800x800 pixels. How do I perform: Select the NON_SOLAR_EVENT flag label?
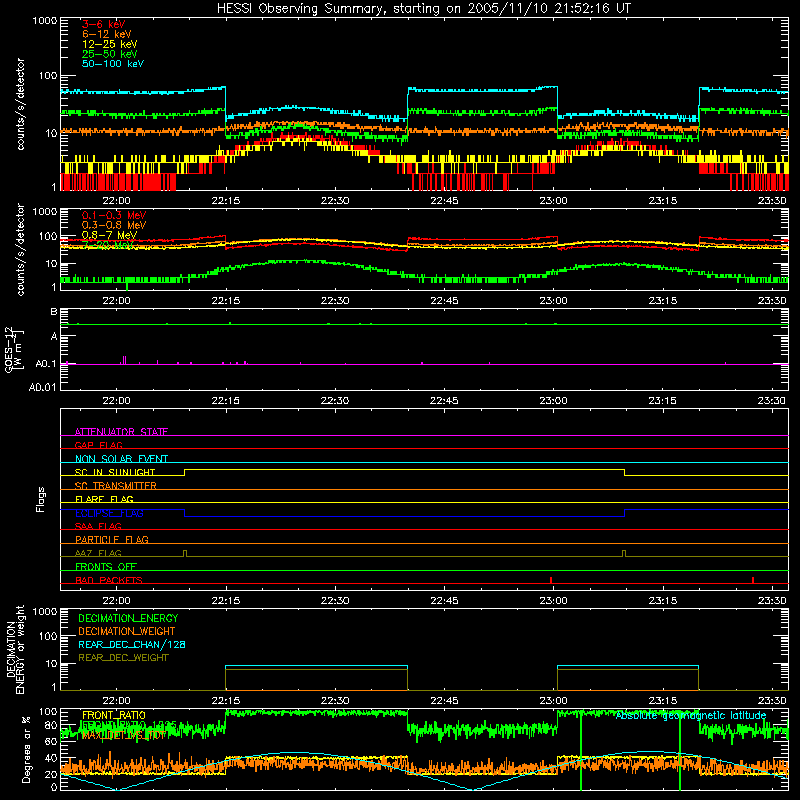(x=121, y=459)
